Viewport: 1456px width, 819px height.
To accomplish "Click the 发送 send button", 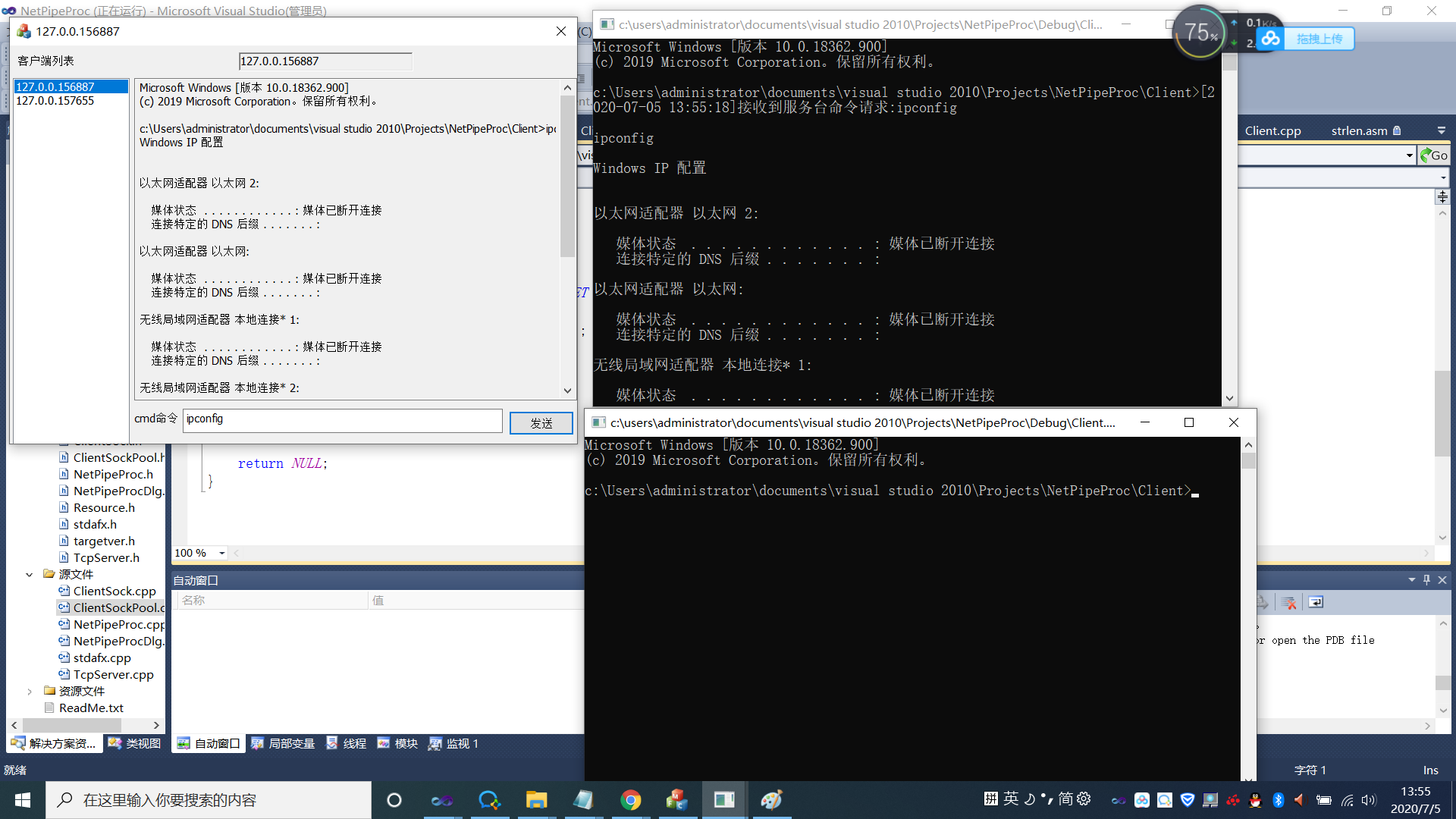I will click(541, 423).
